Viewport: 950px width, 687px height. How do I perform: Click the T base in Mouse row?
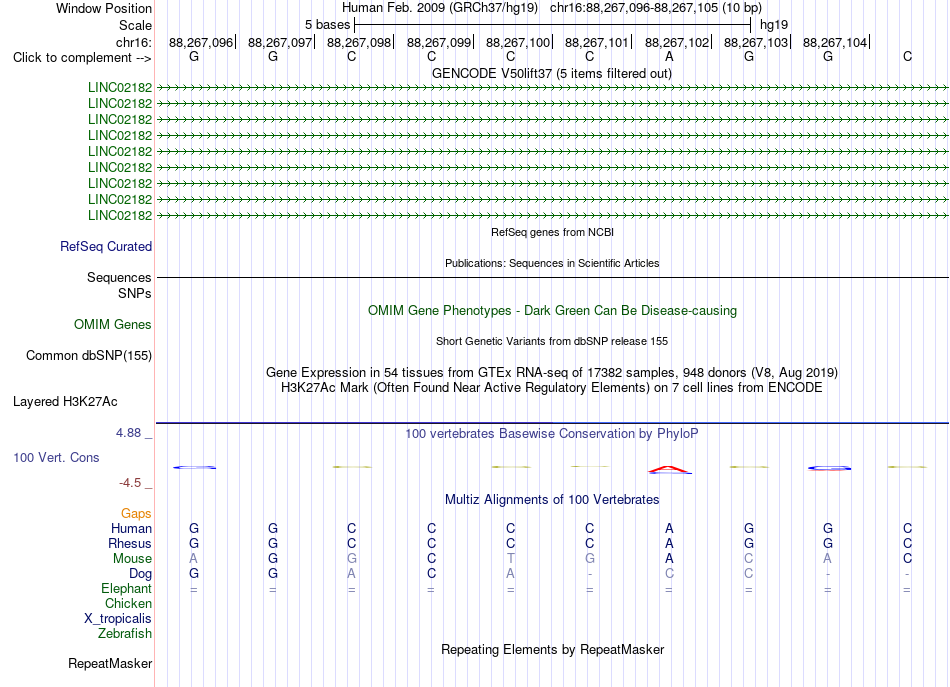click(511, 559)
